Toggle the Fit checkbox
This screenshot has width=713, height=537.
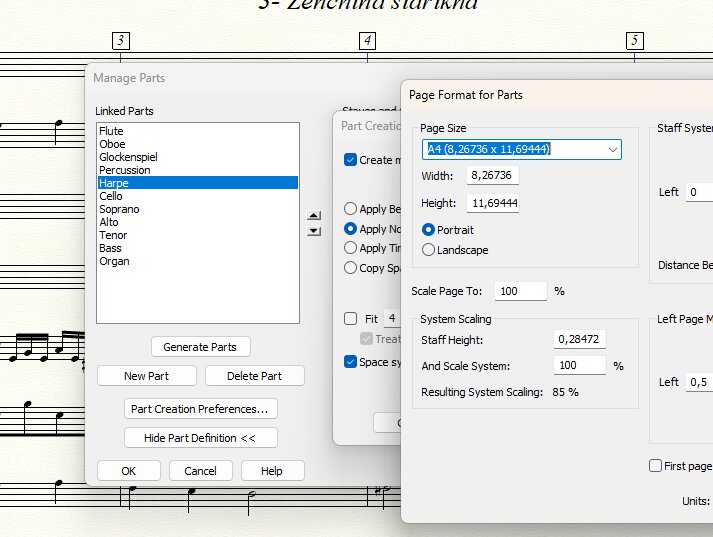[350, 319]
